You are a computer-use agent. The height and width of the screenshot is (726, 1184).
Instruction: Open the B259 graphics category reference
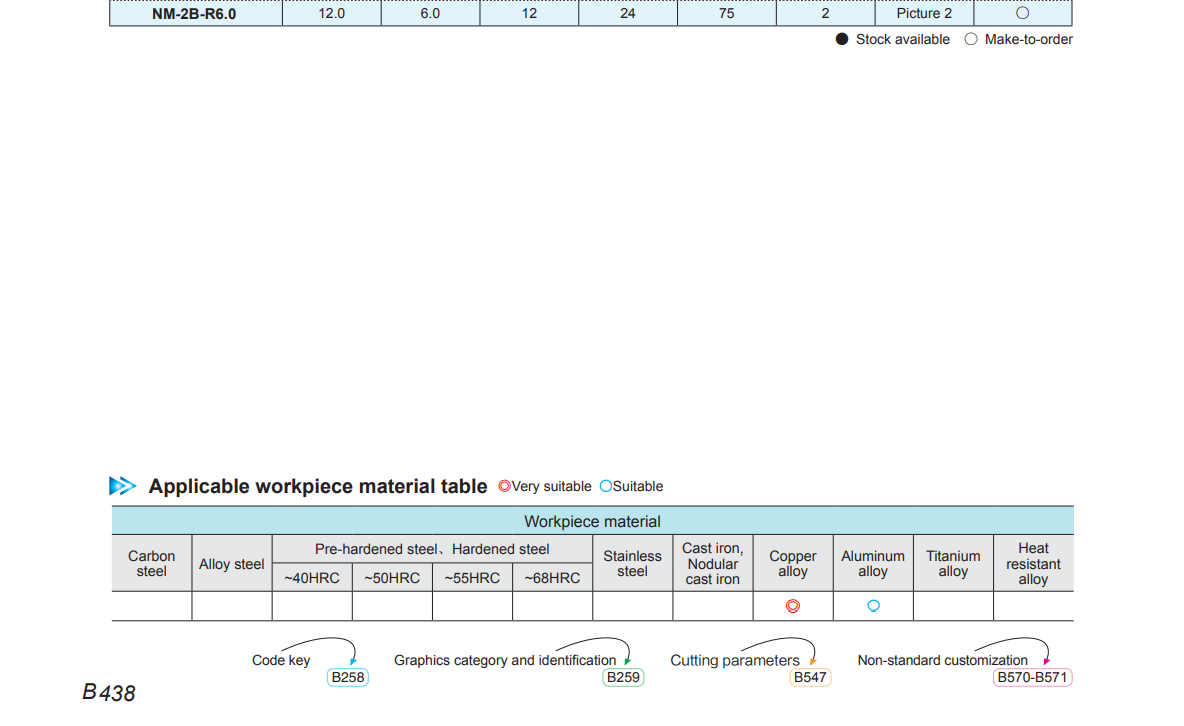[623, 677]
